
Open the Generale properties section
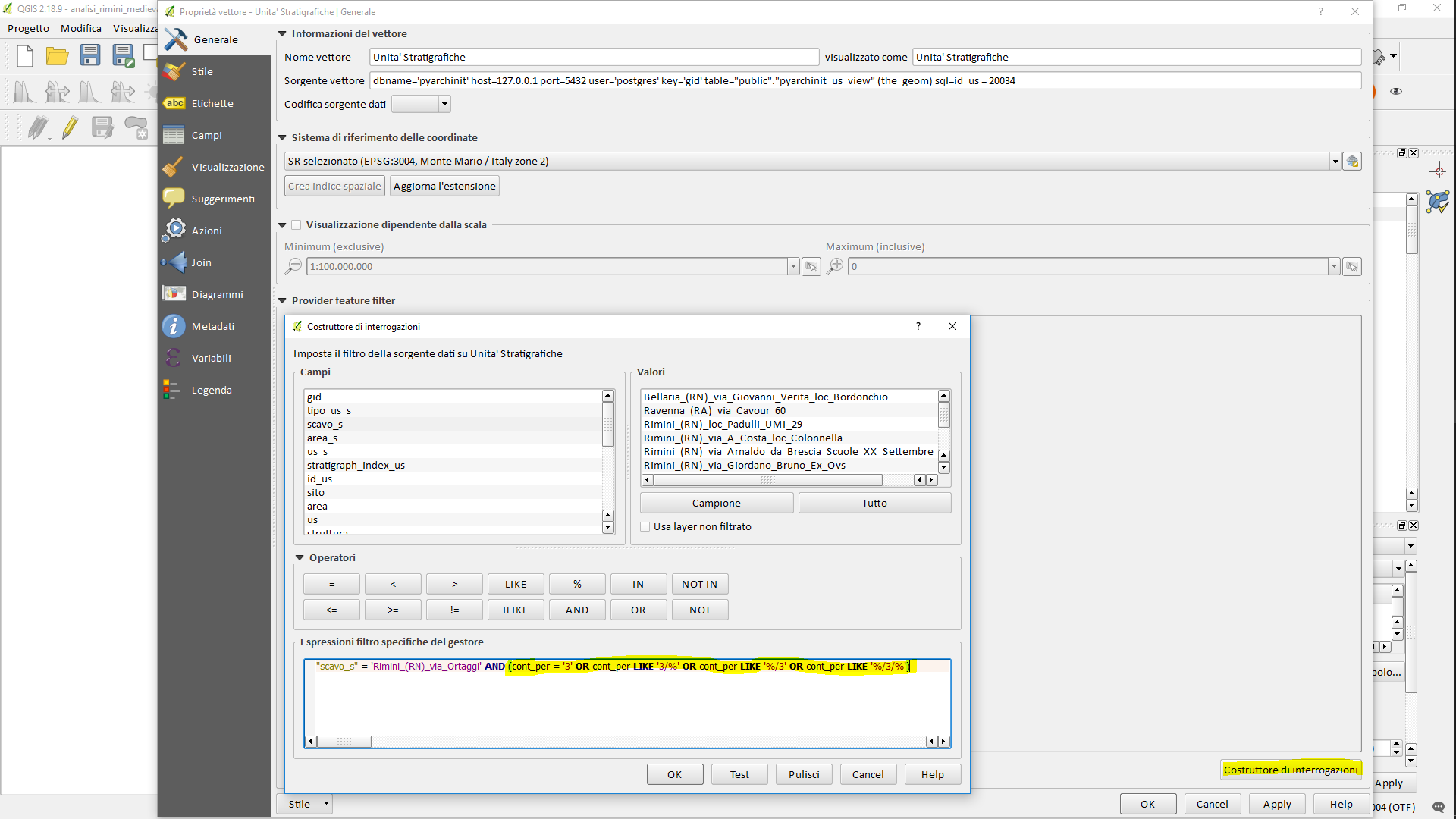[x=215, y=39]
